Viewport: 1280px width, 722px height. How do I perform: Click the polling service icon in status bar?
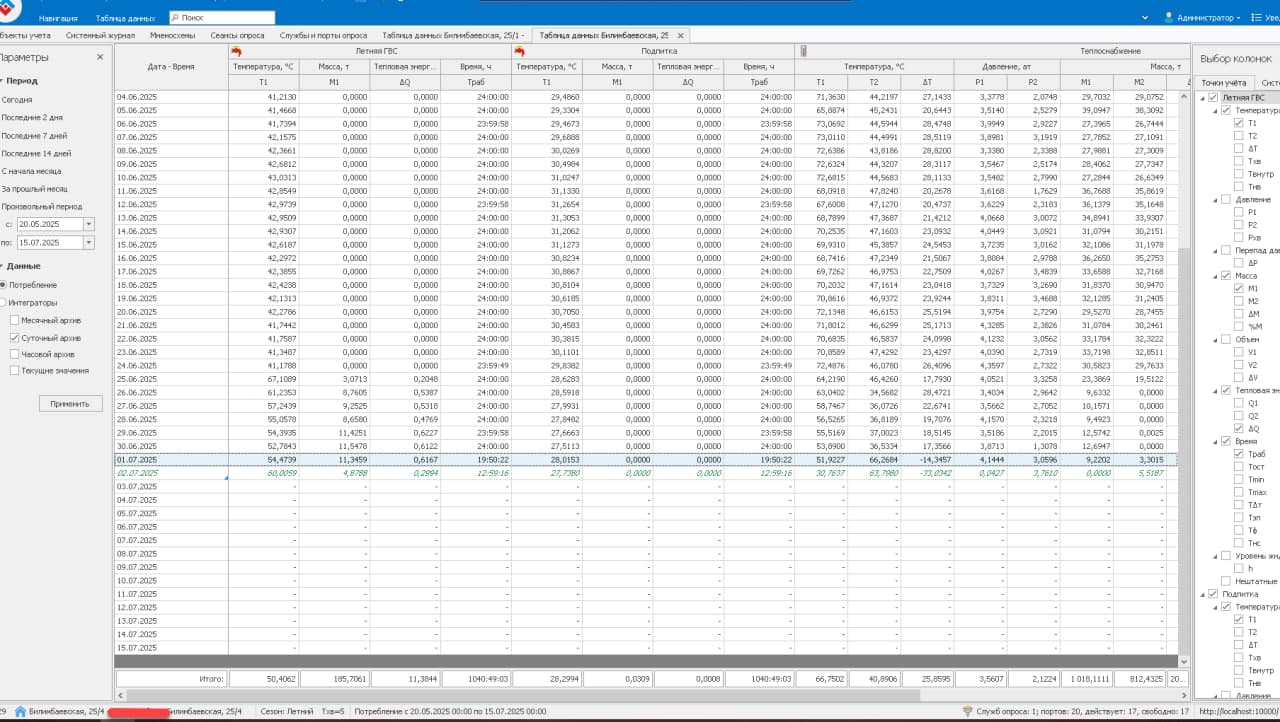coord(967,711)
